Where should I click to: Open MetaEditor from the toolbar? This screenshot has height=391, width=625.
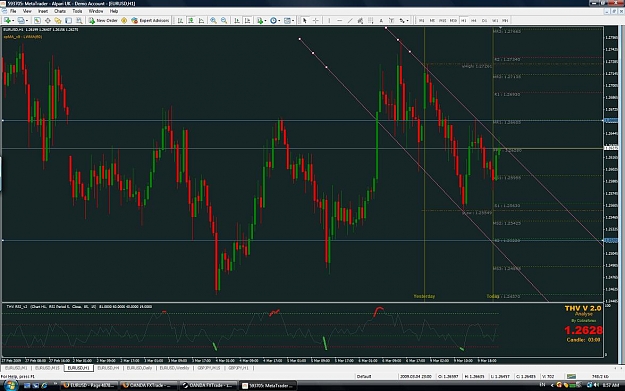tap(124, 20)
